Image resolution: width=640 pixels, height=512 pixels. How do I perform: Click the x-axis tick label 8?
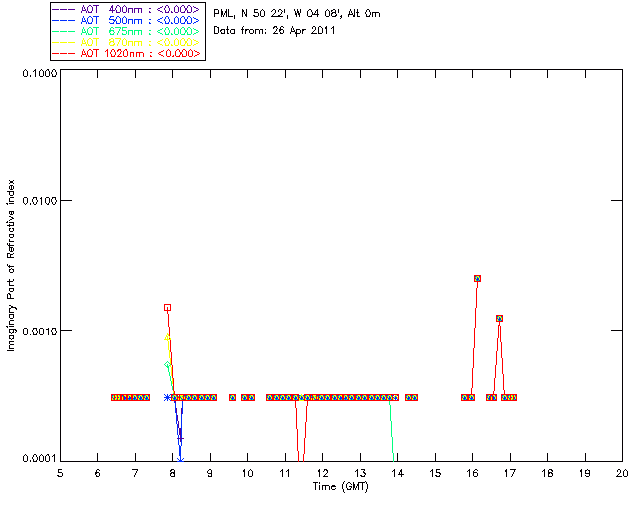(172, 474)
